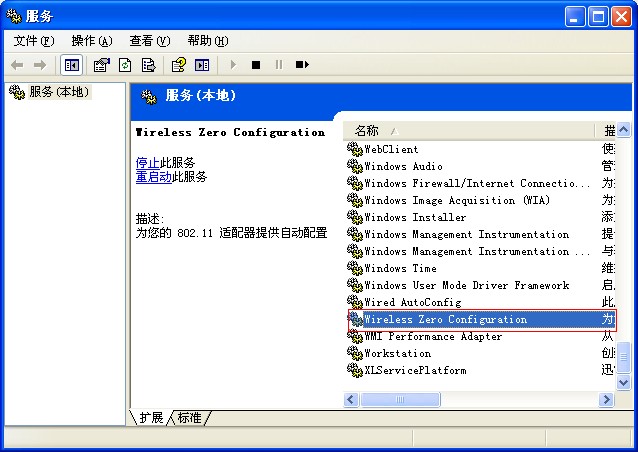Select the WebClient service row

tap(481, 149)
